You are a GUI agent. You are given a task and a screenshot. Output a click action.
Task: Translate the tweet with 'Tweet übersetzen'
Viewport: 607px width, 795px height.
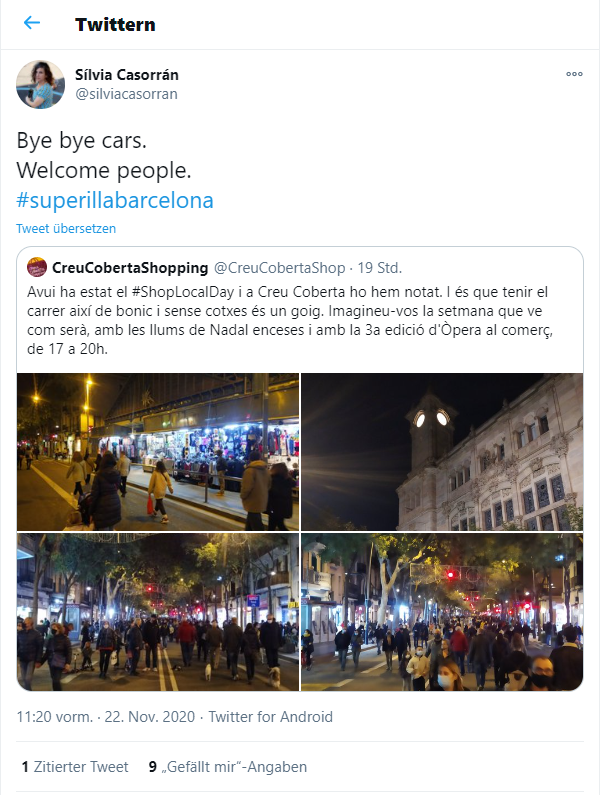tap(66, 229)
